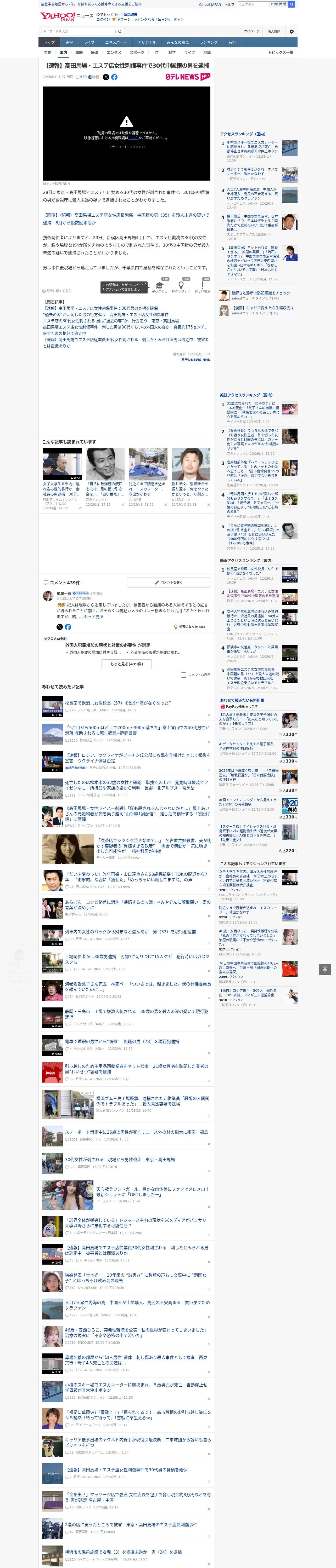Share 星周一郎 comment on Facebook
Screen dimensions: 336x1568
click(68, 626)
